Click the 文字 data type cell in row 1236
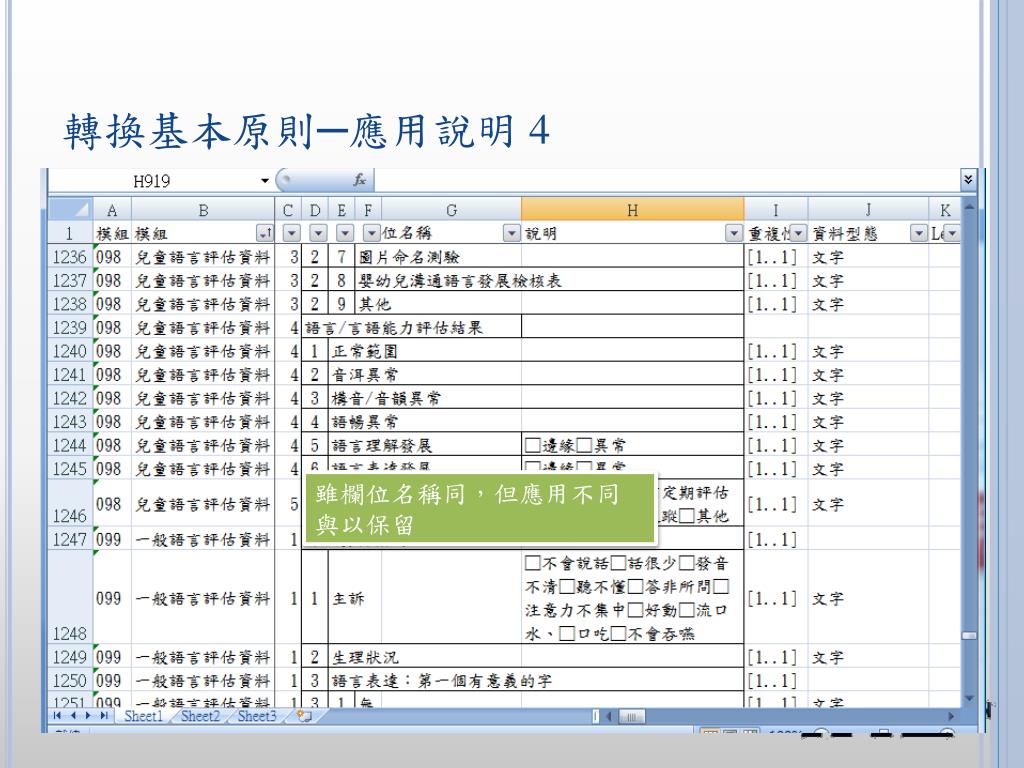This screenshot has width=1024, height=768. pos(868,257)
